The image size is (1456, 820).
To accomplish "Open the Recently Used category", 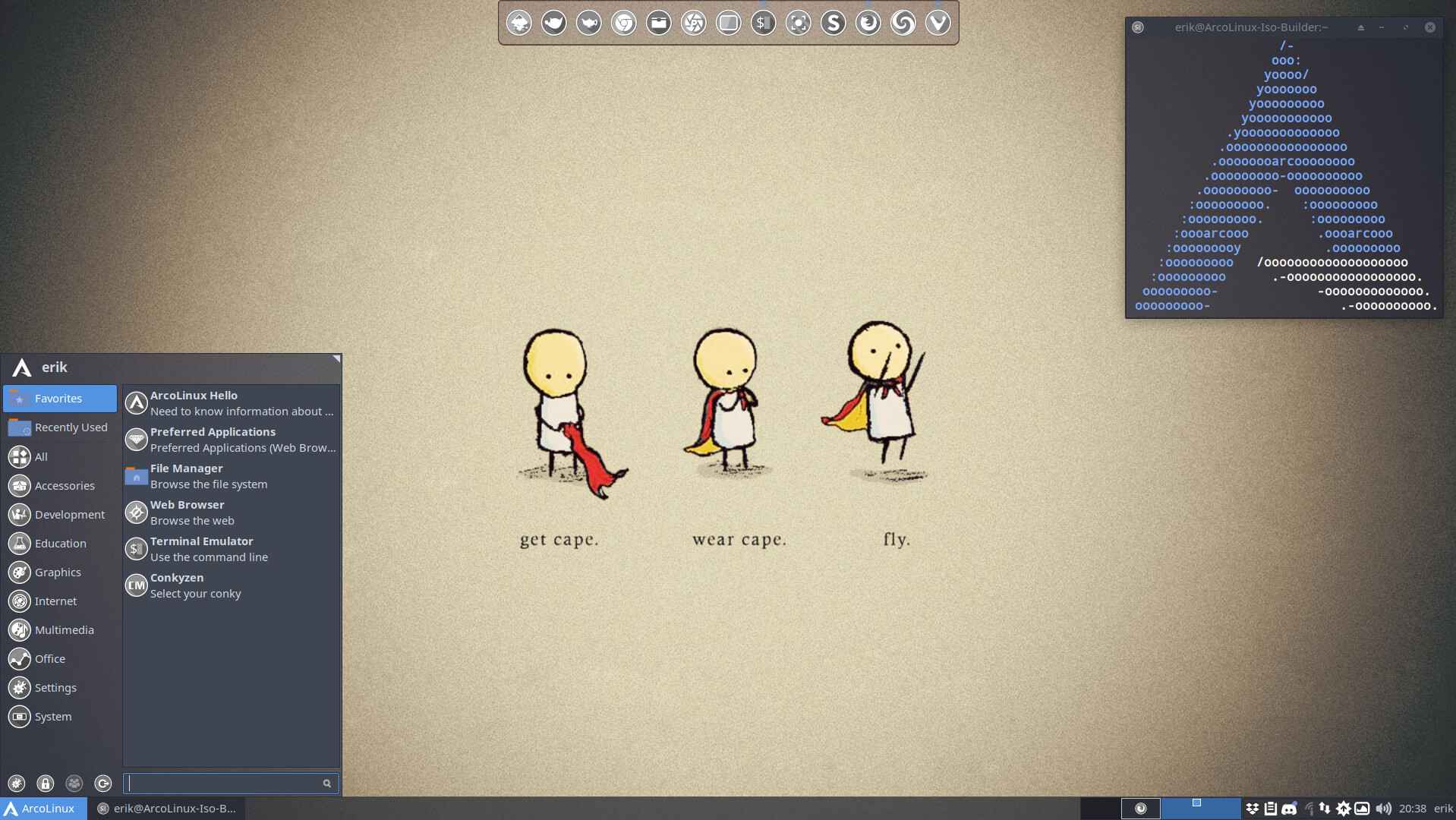I will tap(60, 427).
